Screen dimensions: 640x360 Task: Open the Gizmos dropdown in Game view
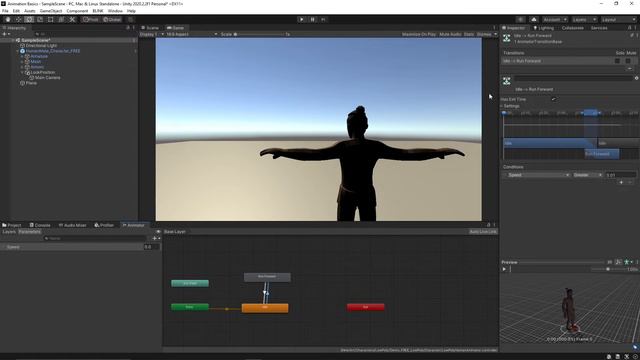pyautogui.click(x=487, y=34)
